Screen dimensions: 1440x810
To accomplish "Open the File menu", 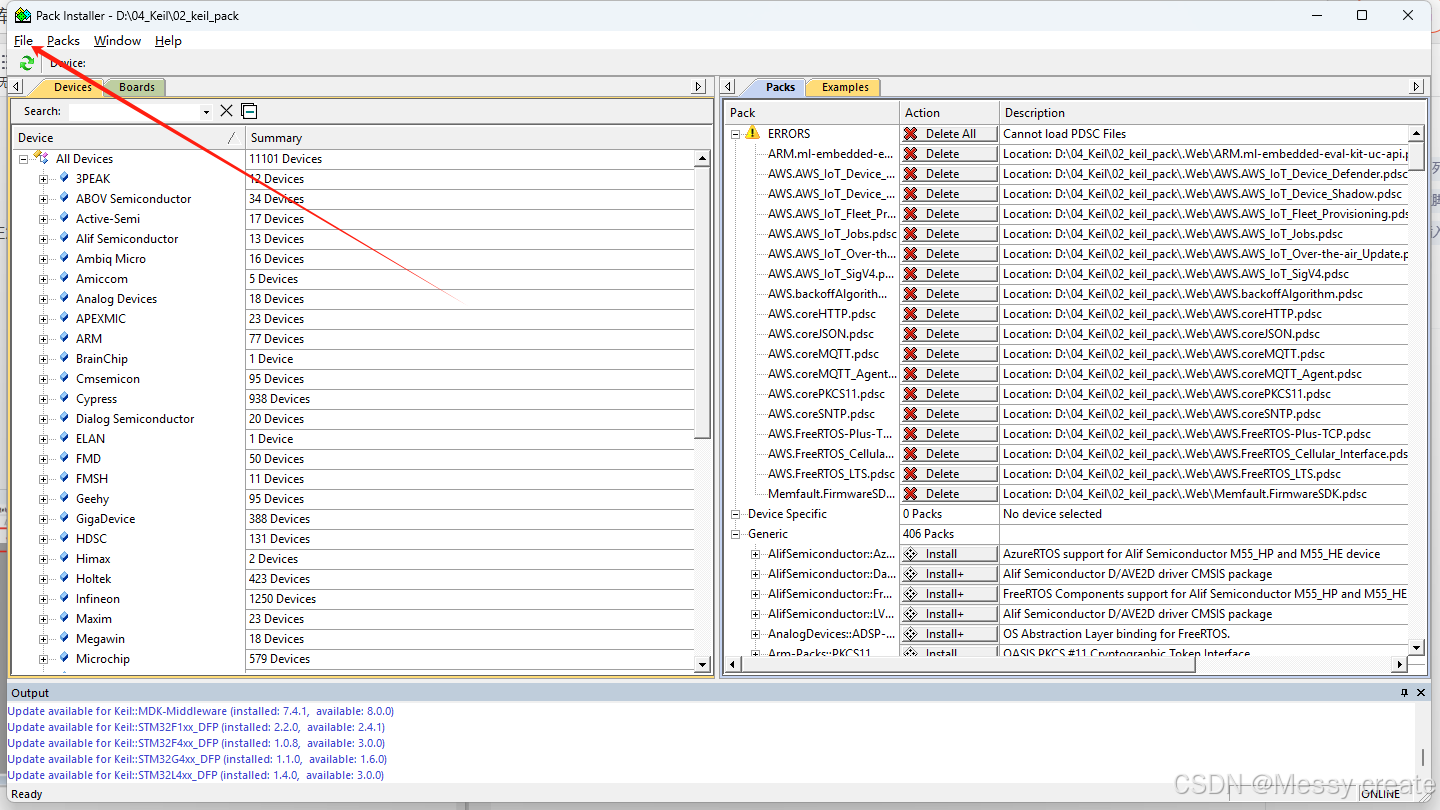I will coord(24,41).
